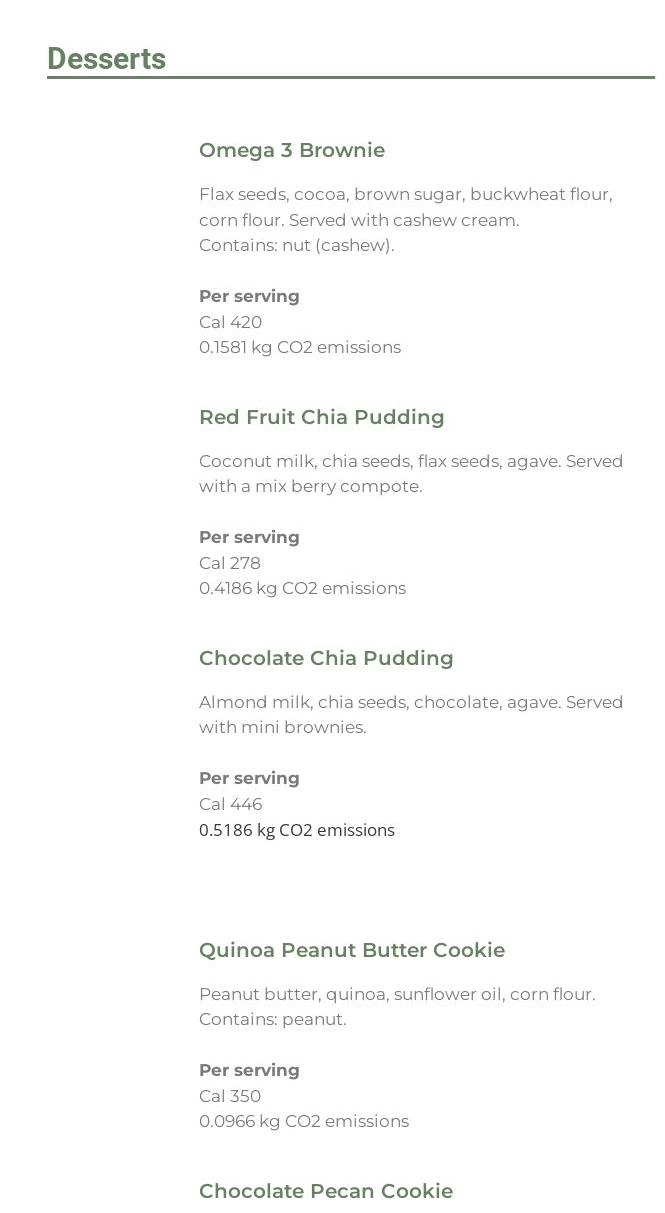Open the Chocolate Chia Pudding item
Viewport: 665px width, 1213px height.
click(326, 658)
